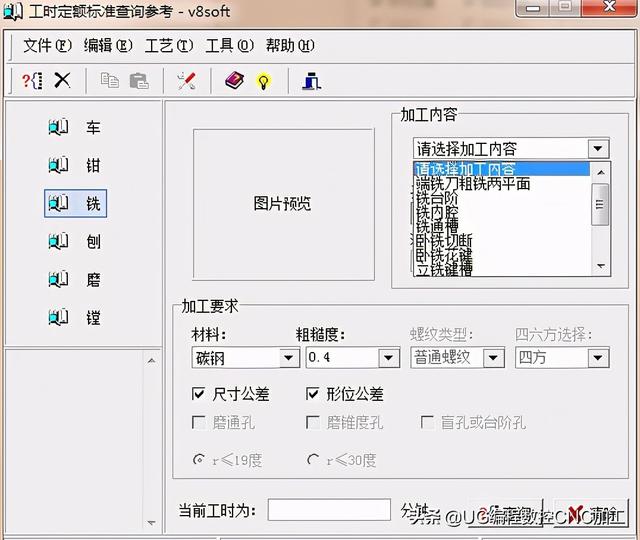The width and height of the screenshot is (640, 540).
Task: Click the 清除 clear button
Action: tap(591, 512)
